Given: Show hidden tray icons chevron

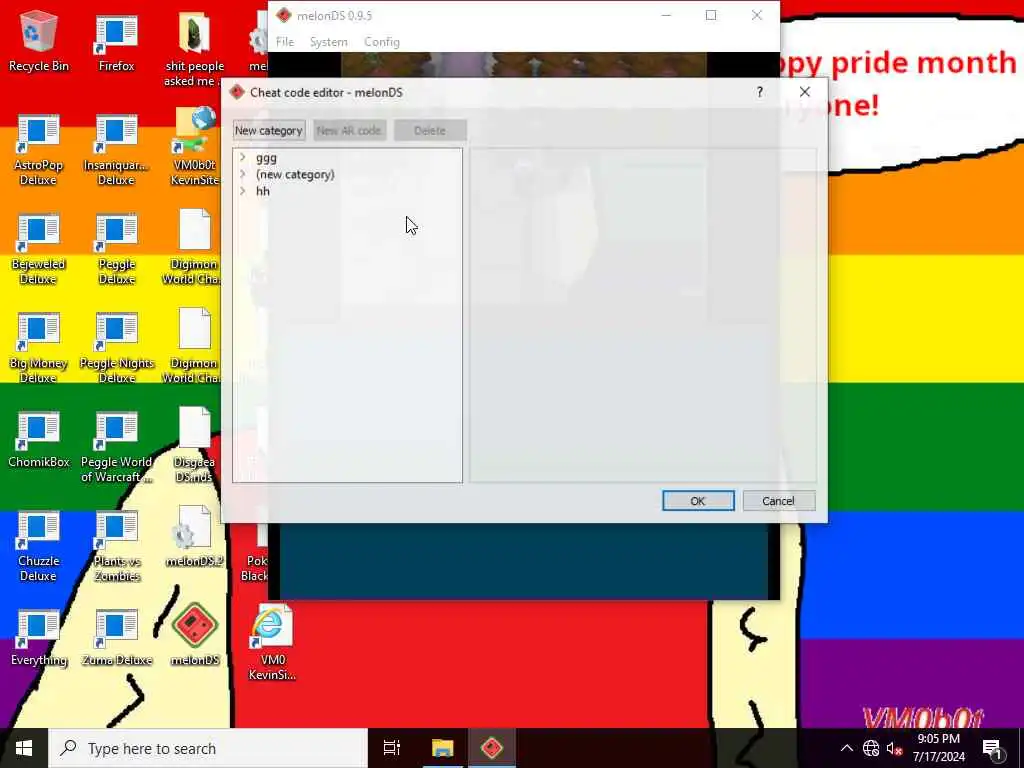Looking at the screenshot, I should point(846,748).
